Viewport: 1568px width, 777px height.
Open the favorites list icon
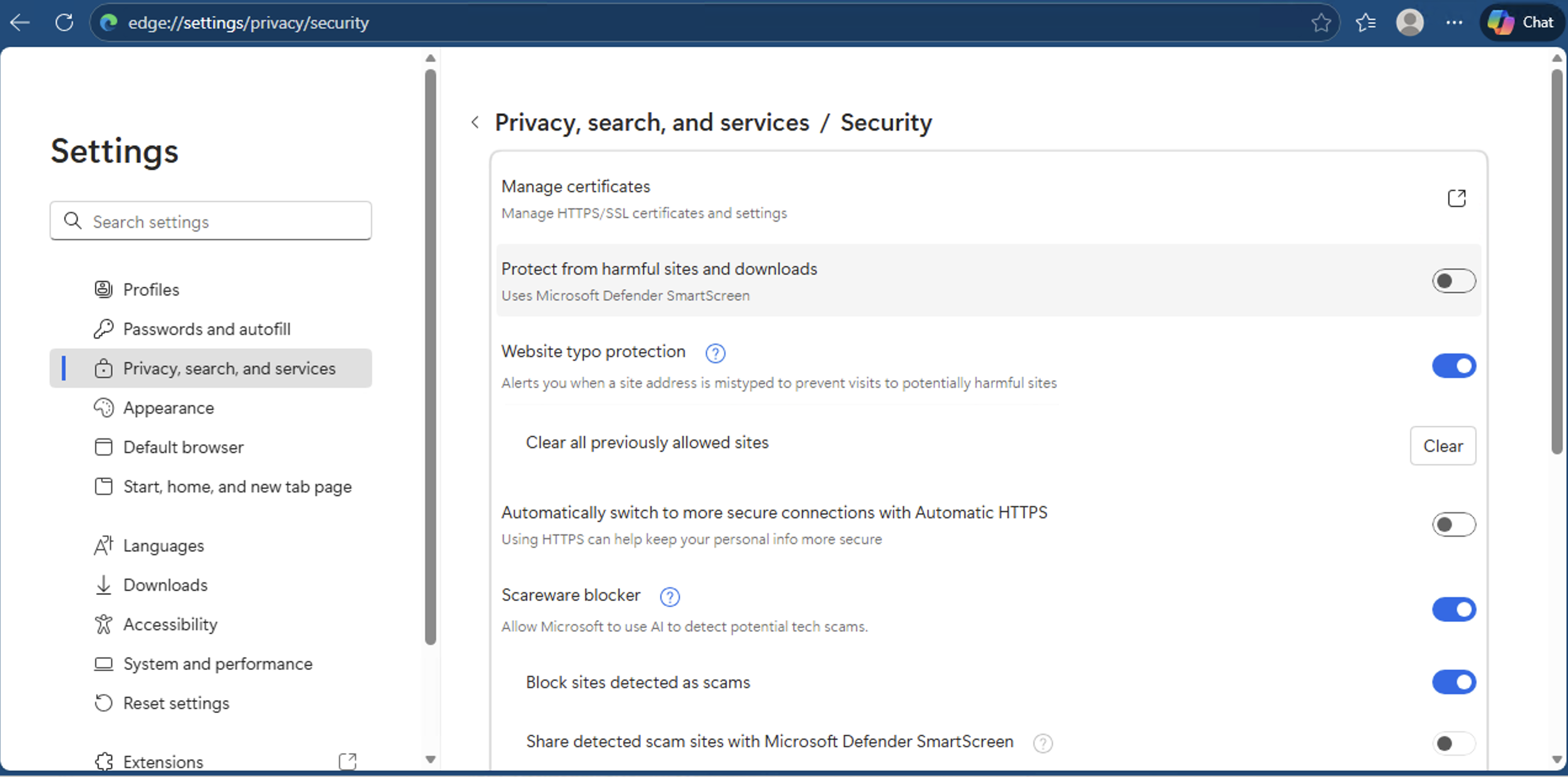coord(1365,23)
